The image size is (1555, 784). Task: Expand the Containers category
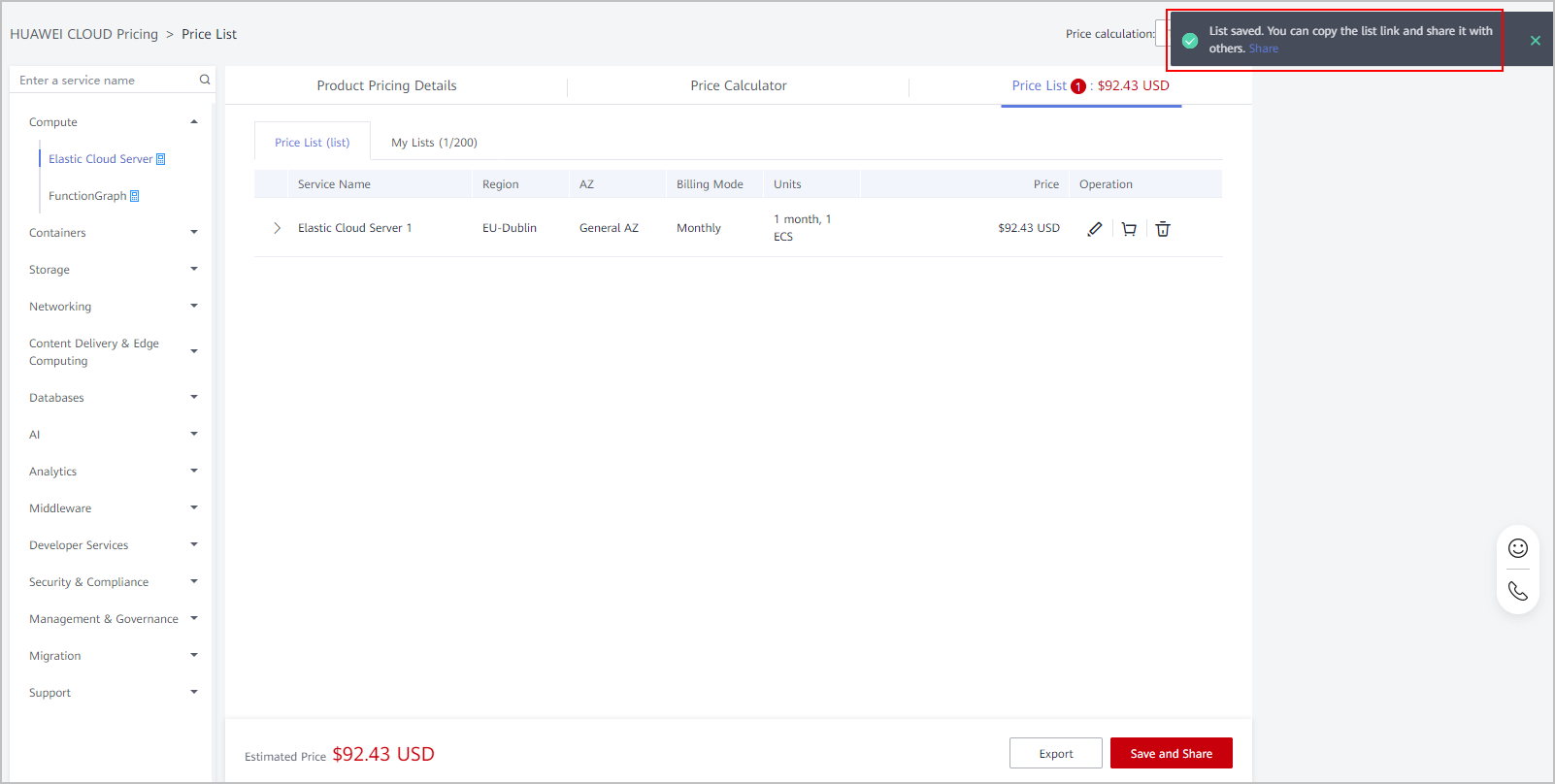coord(194,233)
